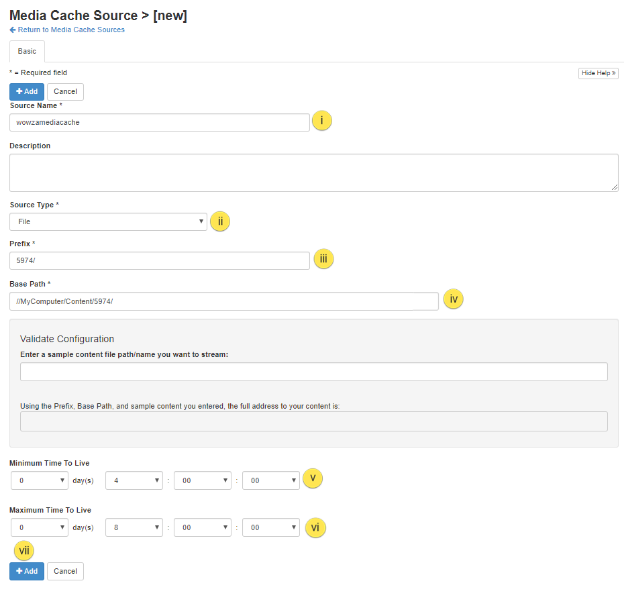
Task: Open Minimum Time To Live hours dropdown
Action: point(134,481)
